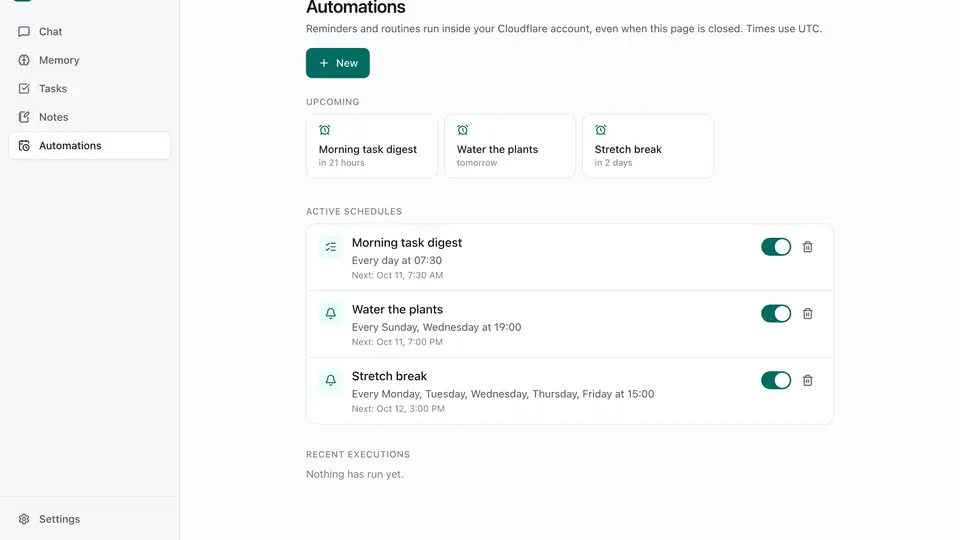Click the RECENT EXECUTIONS section label
The width and height of the screenshot is (960, 540).
pyautogui.click(x=358, y=454)
